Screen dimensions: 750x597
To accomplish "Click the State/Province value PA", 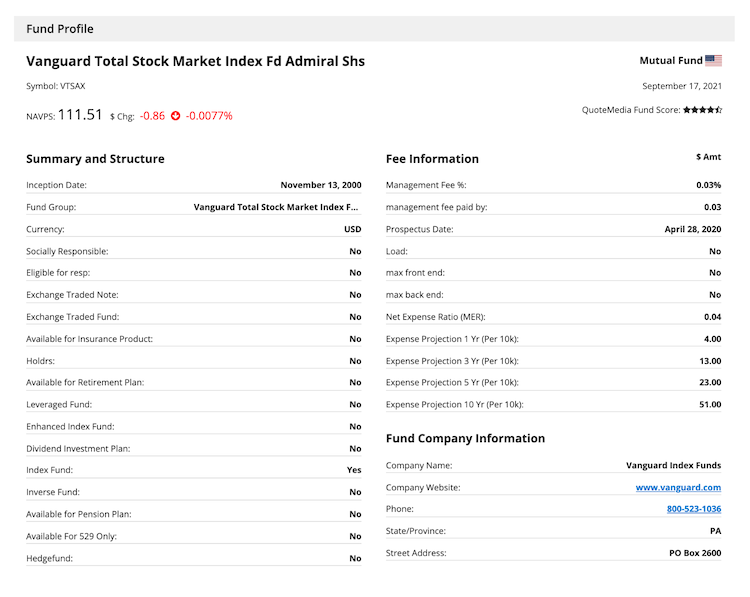I will pyautogui.click(x=716, y=531).
